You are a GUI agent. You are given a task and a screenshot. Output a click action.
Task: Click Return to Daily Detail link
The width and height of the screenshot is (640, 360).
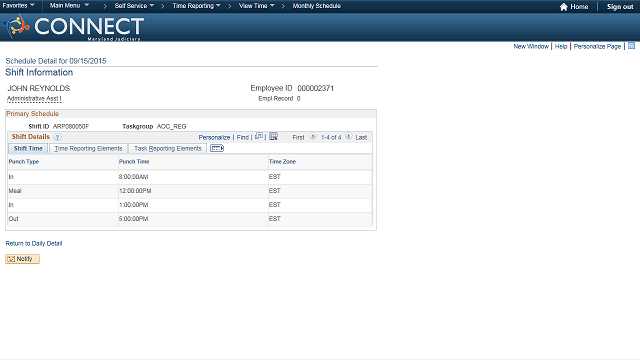(34, 244)
